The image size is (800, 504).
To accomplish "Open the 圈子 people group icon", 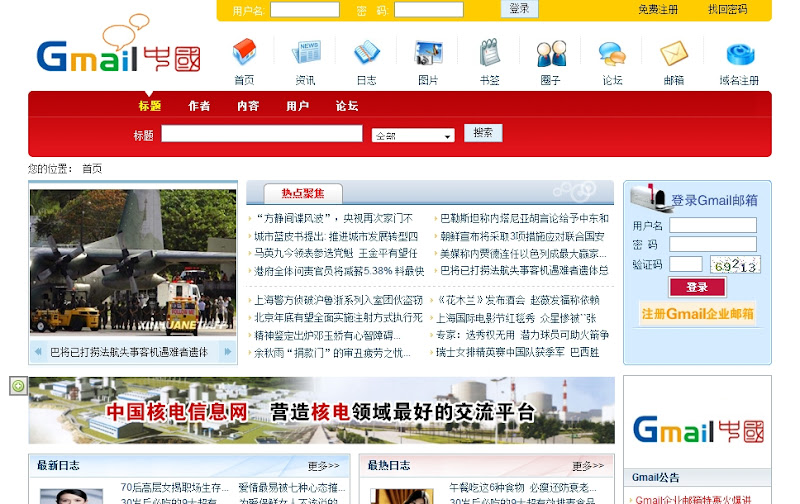I will (x=551, y=53).
